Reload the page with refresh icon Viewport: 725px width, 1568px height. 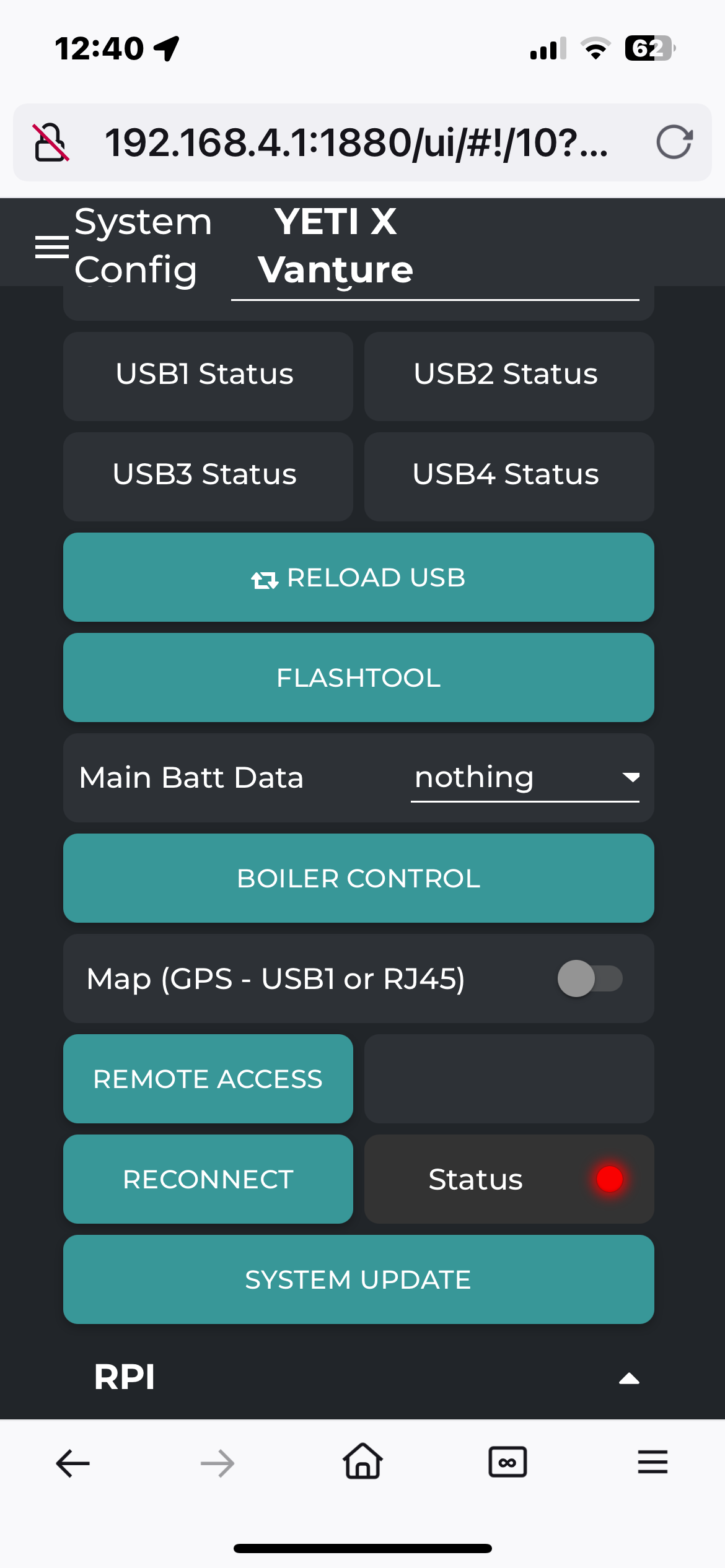point(674,142)
